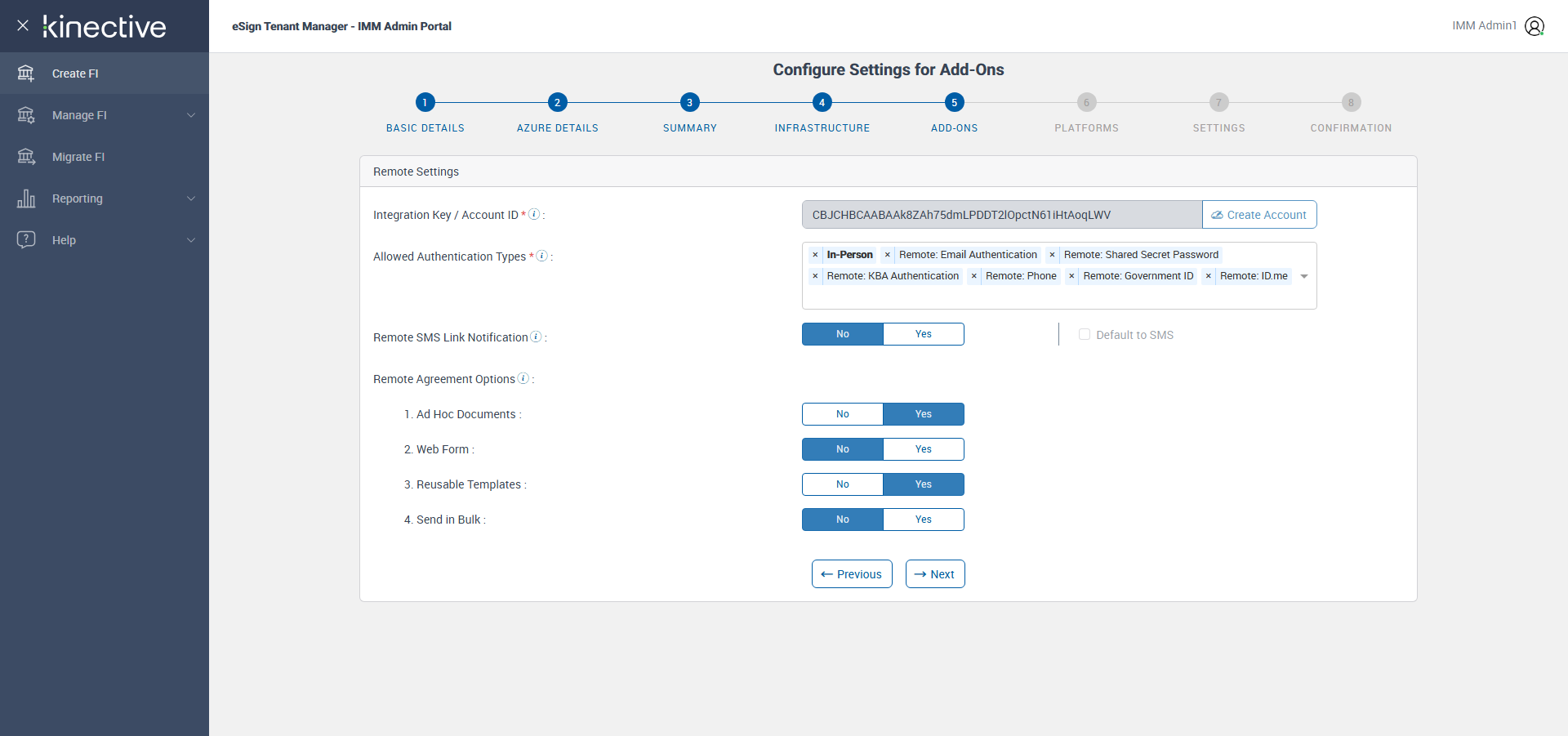Screen dimensions: 1568x736
Task: Click the Create Account button
Action: pyautogui.click(x=1259, y=215)
